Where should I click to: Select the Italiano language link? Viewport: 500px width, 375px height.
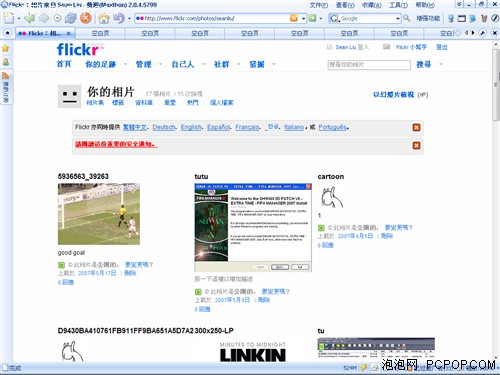click(x=294, y=127)
